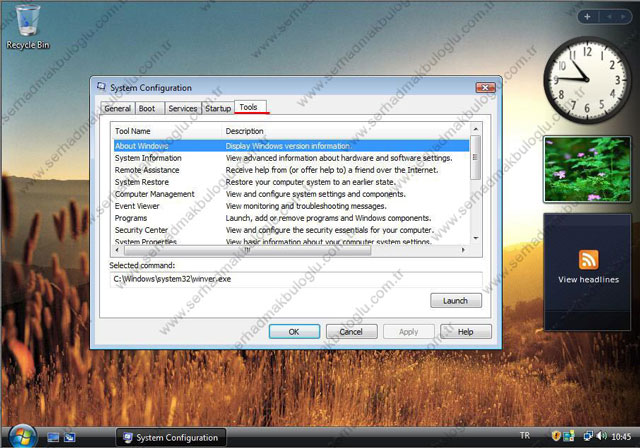The height and width of the screenshot is (448, 640).
Task: Open the security shield tray icon
Action: [556, 436]
